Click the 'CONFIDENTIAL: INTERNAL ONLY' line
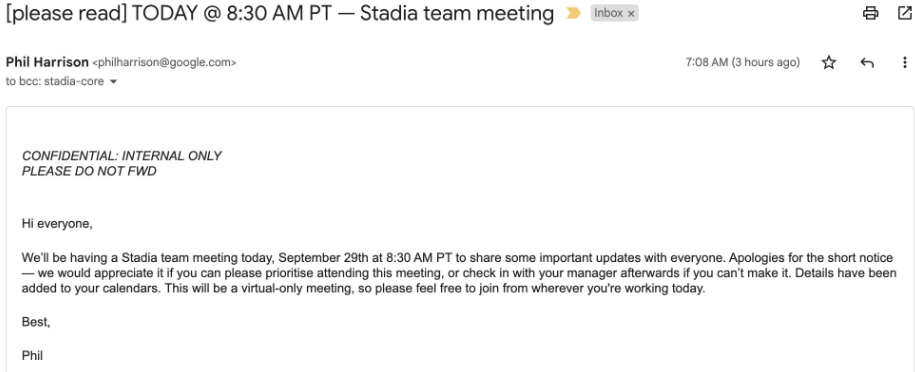 (121, 156)
